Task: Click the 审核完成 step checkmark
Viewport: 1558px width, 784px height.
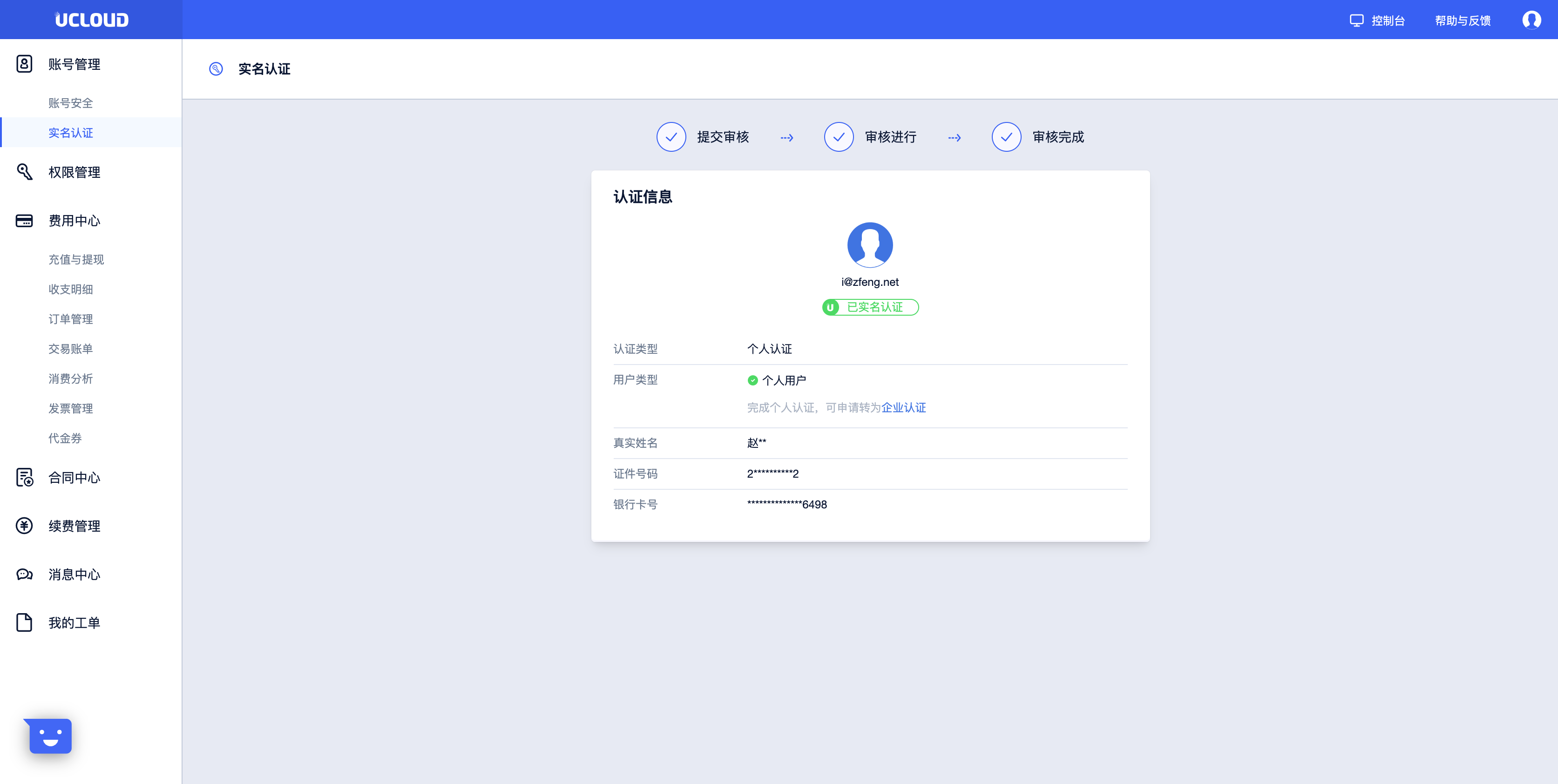Action: click(x=1006, y=137)
